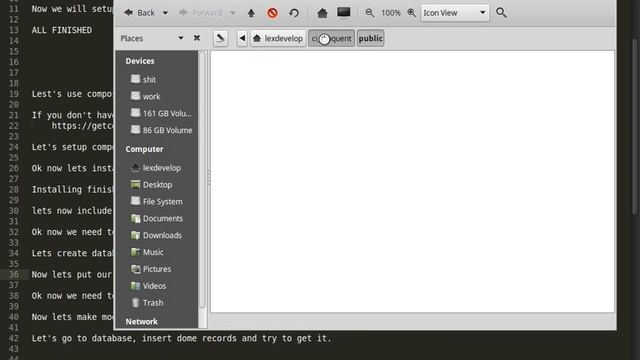Click the Network section header
The width and height of the screenshot is (640, 360).
(x=142, y=322)
